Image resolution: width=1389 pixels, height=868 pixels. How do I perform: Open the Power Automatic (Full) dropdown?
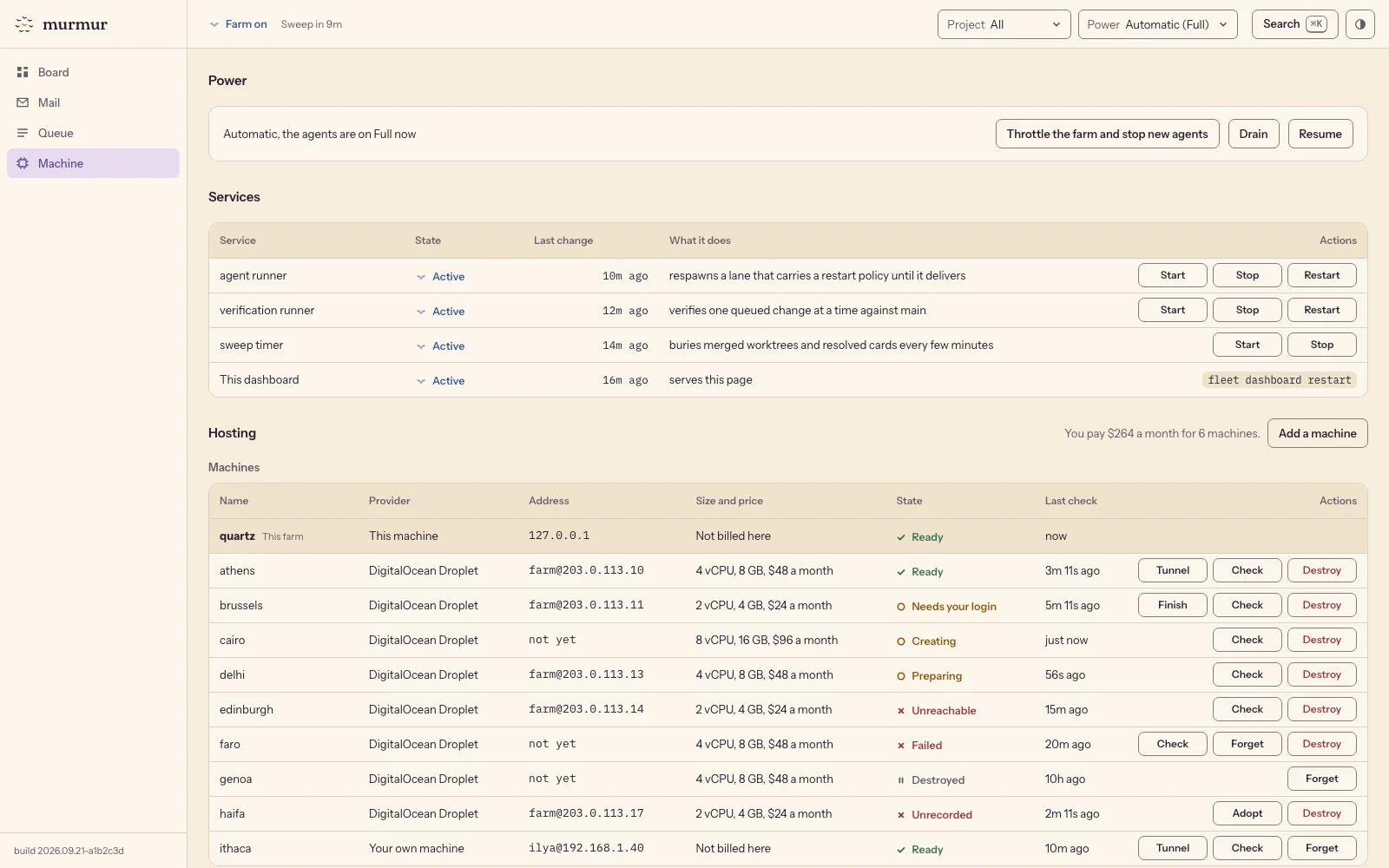1158,24
